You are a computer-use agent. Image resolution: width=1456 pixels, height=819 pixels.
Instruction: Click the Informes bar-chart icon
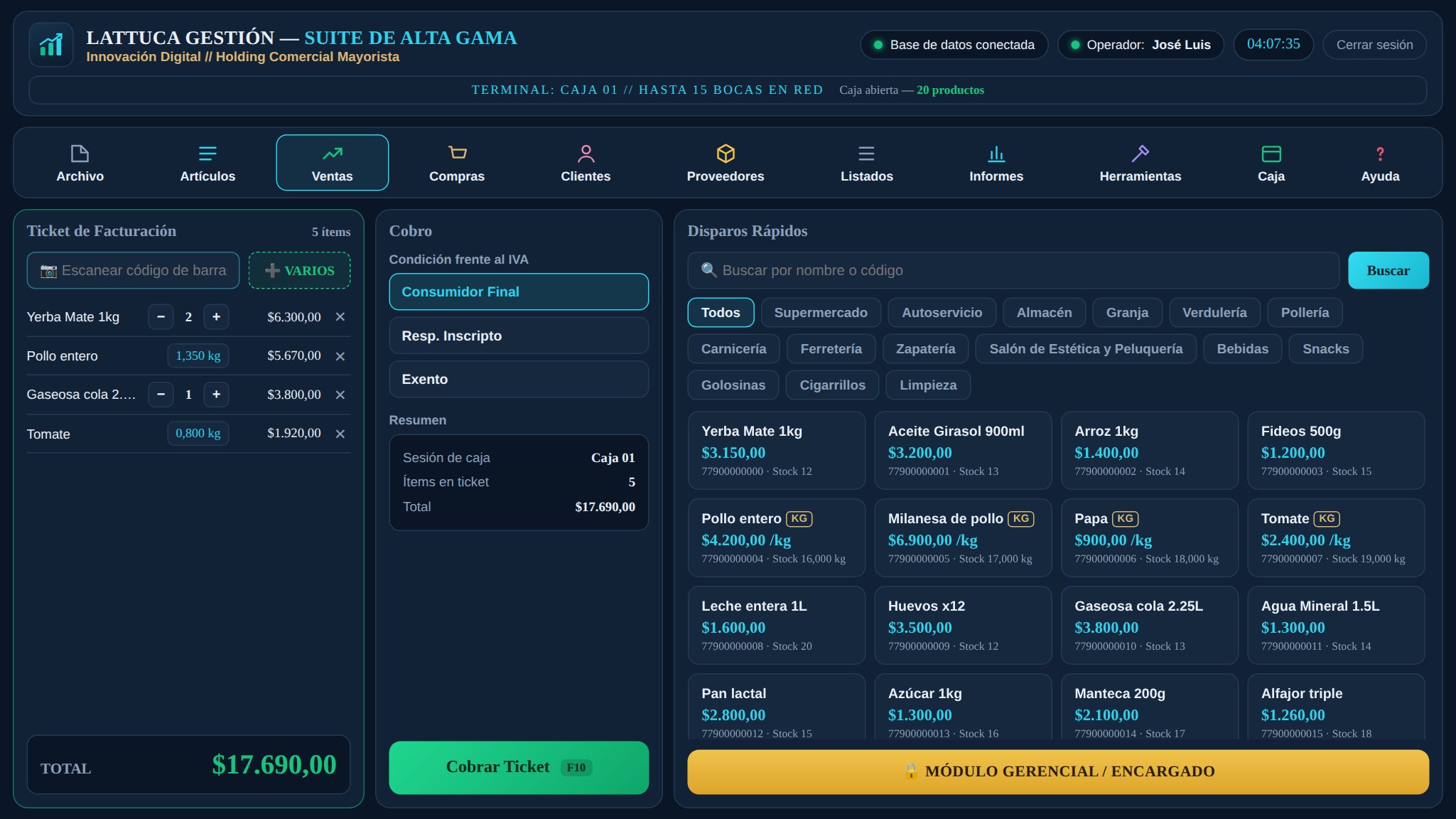click(996, 154)
